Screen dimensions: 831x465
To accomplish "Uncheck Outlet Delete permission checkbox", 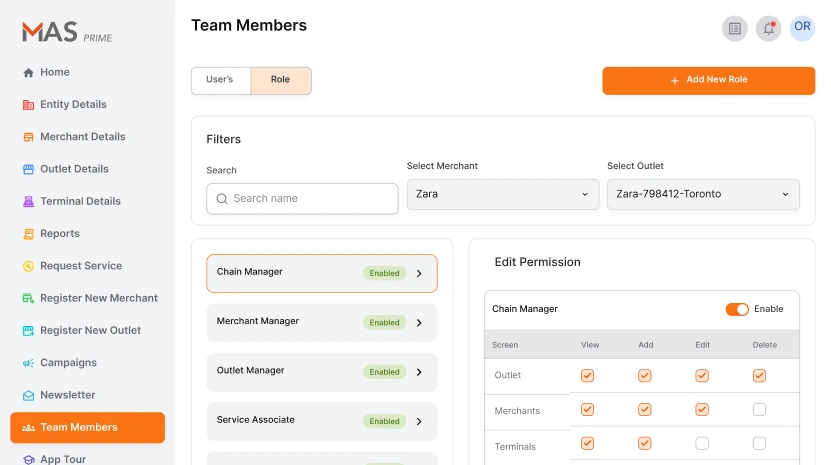I will (759, 376).
